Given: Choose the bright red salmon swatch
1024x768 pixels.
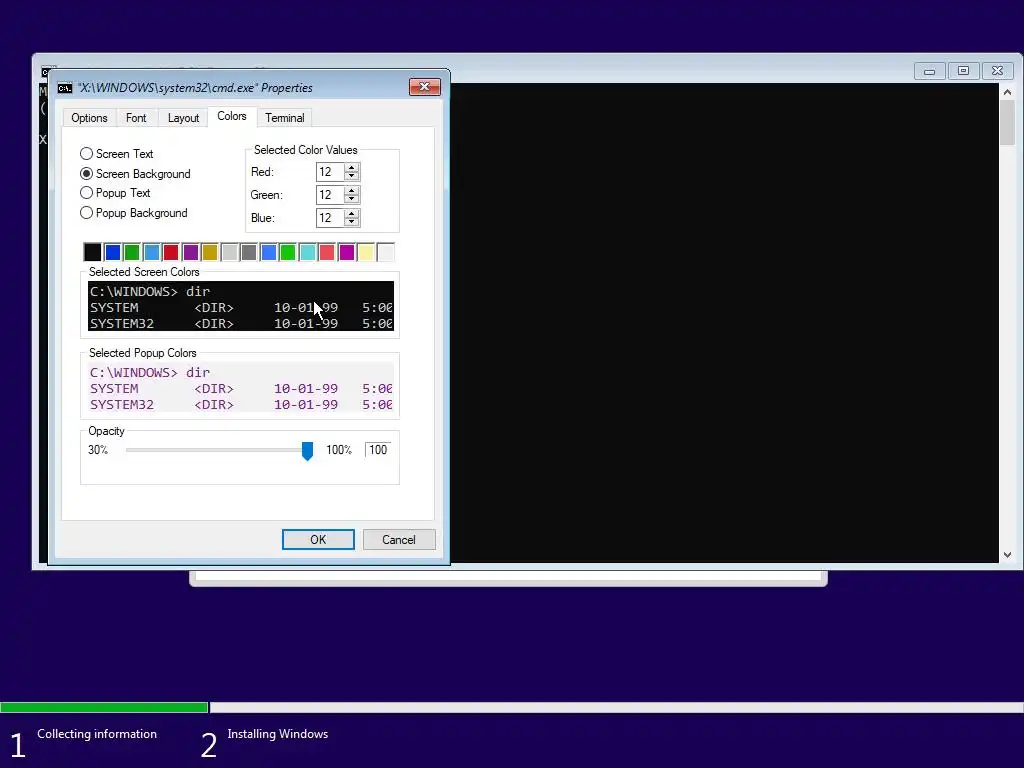Looking at the screenshot, I should click(327, 252).
